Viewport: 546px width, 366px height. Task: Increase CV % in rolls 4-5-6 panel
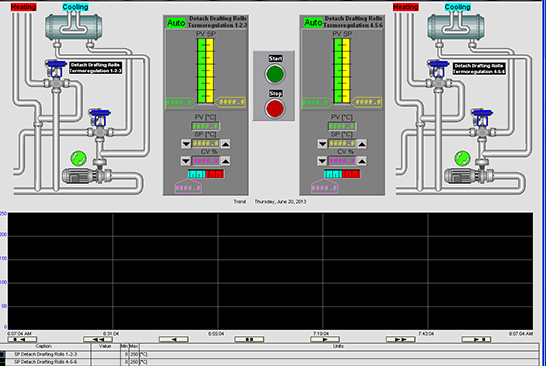click(362, 161)
